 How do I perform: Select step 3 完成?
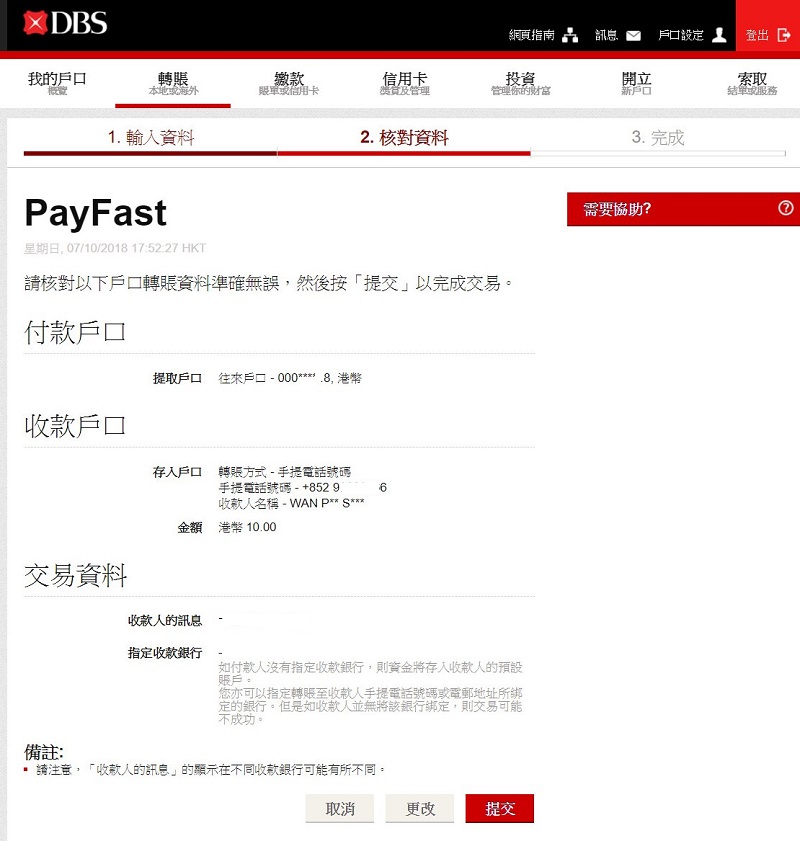(658, 138)
